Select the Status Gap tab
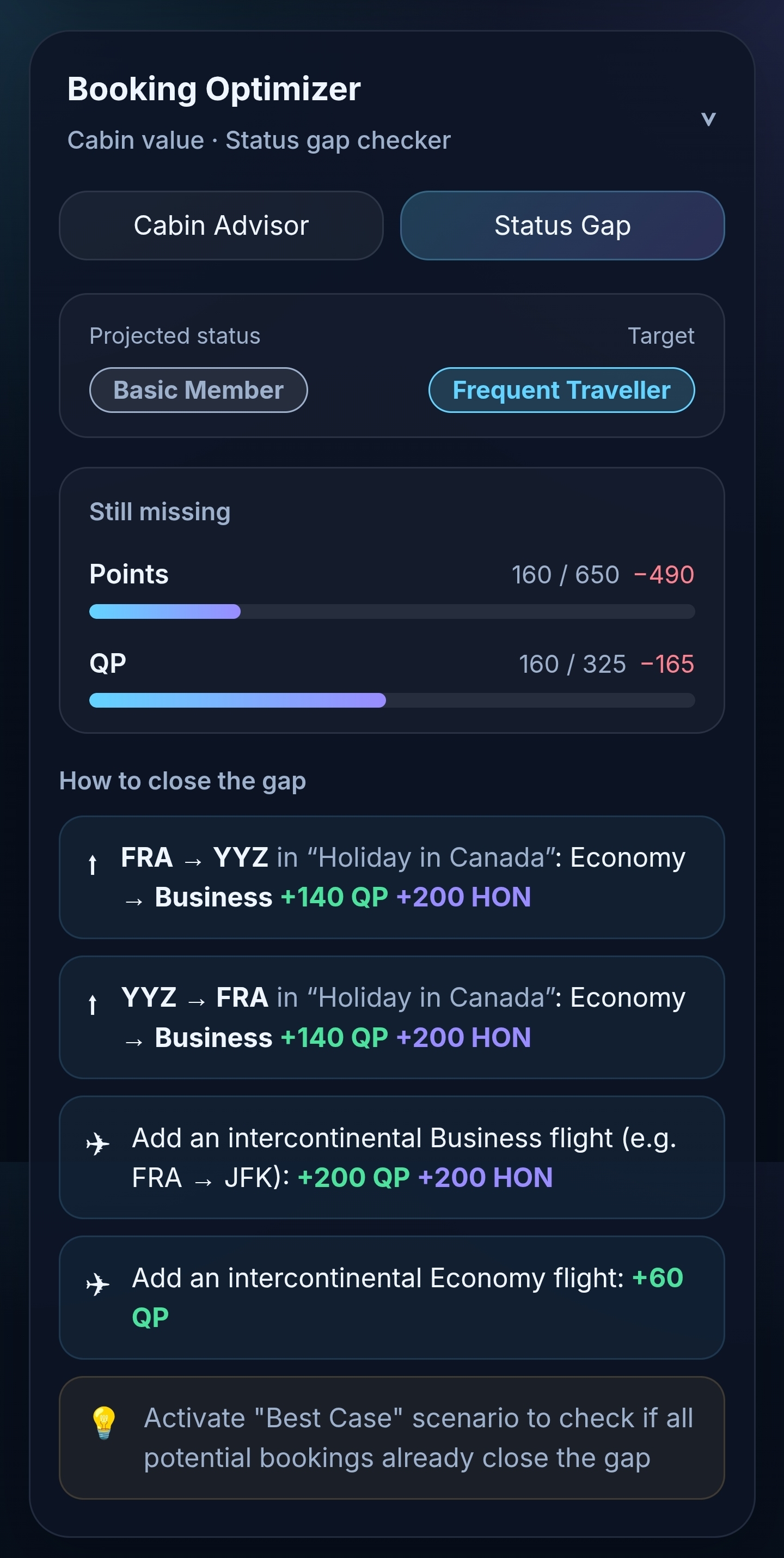 point(561,225)
